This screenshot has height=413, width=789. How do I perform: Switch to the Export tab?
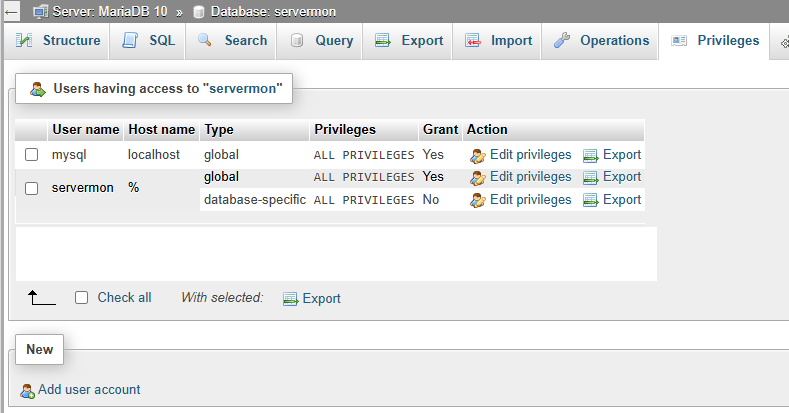tap(408, 41)
